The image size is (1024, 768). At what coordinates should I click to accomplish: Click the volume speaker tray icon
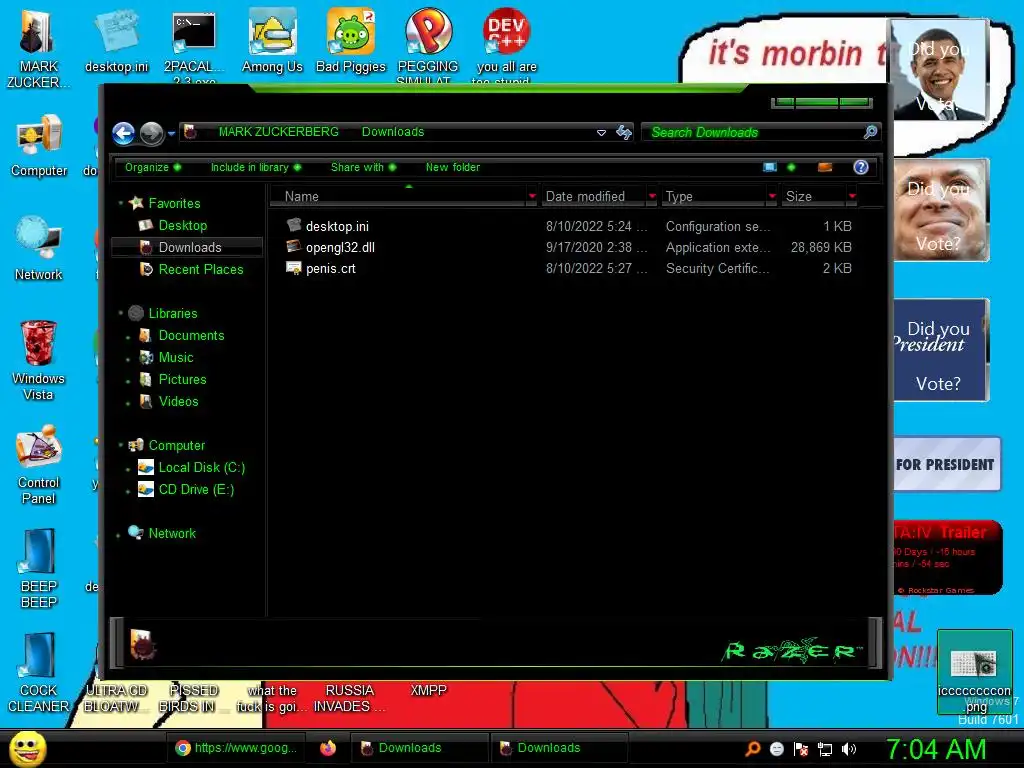click(848, 749)
